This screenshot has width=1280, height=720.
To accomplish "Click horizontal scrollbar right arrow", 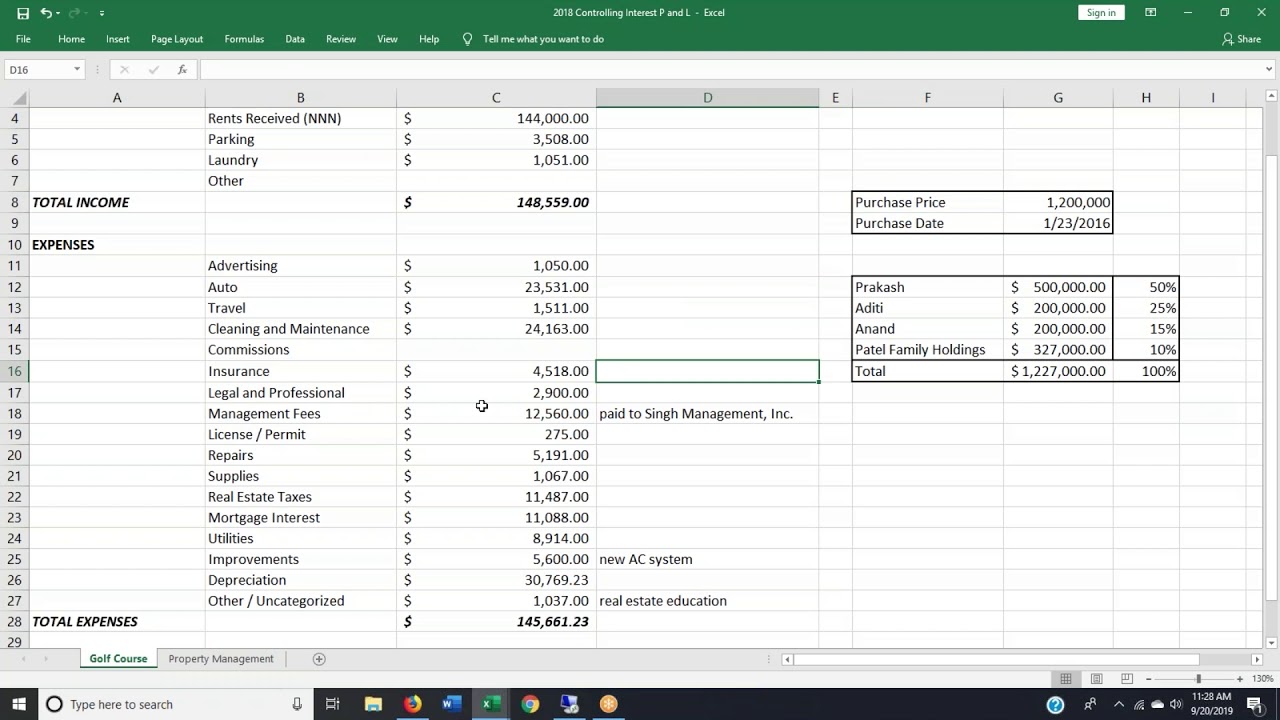I will [1257, 659].
